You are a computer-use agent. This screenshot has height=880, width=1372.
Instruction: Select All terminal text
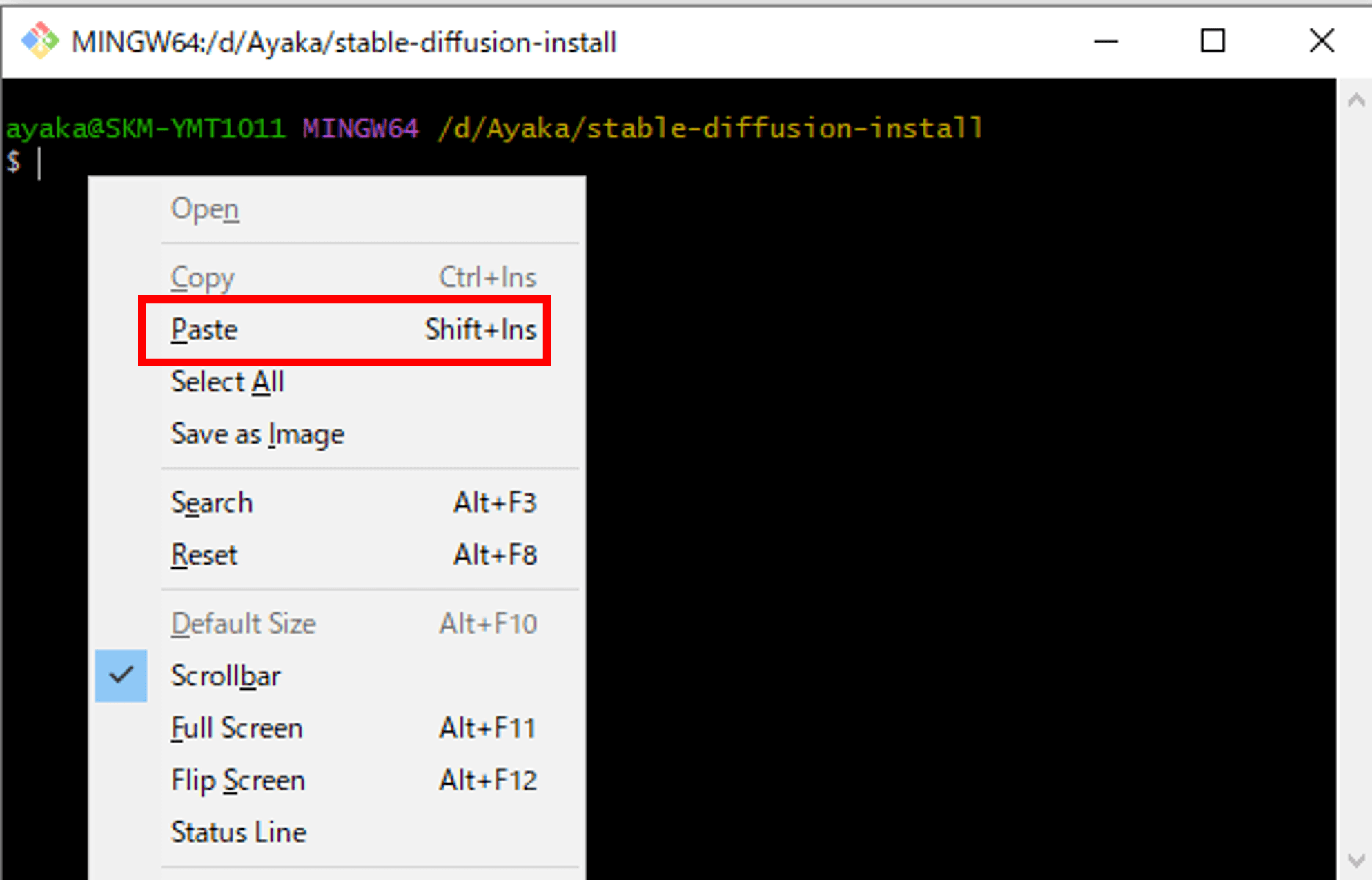point(228,382)
